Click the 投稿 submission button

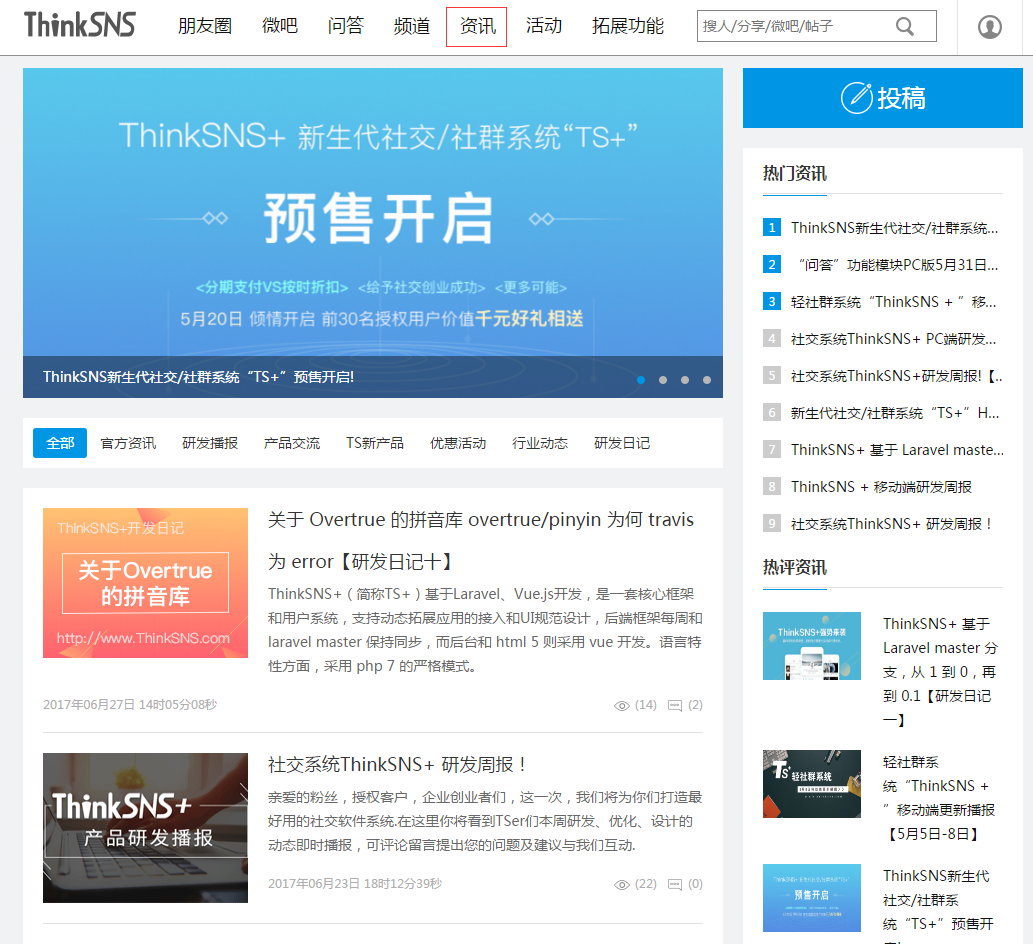(x=882, y=98)
